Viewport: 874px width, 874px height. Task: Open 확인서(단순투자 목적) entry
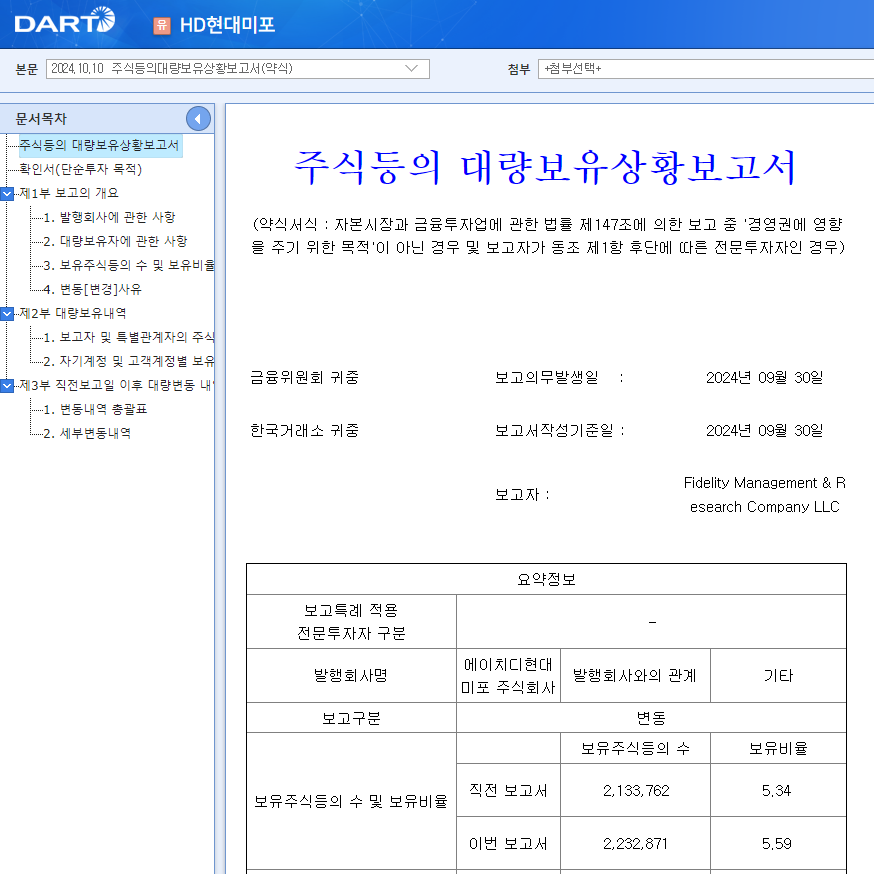point(81,169)
